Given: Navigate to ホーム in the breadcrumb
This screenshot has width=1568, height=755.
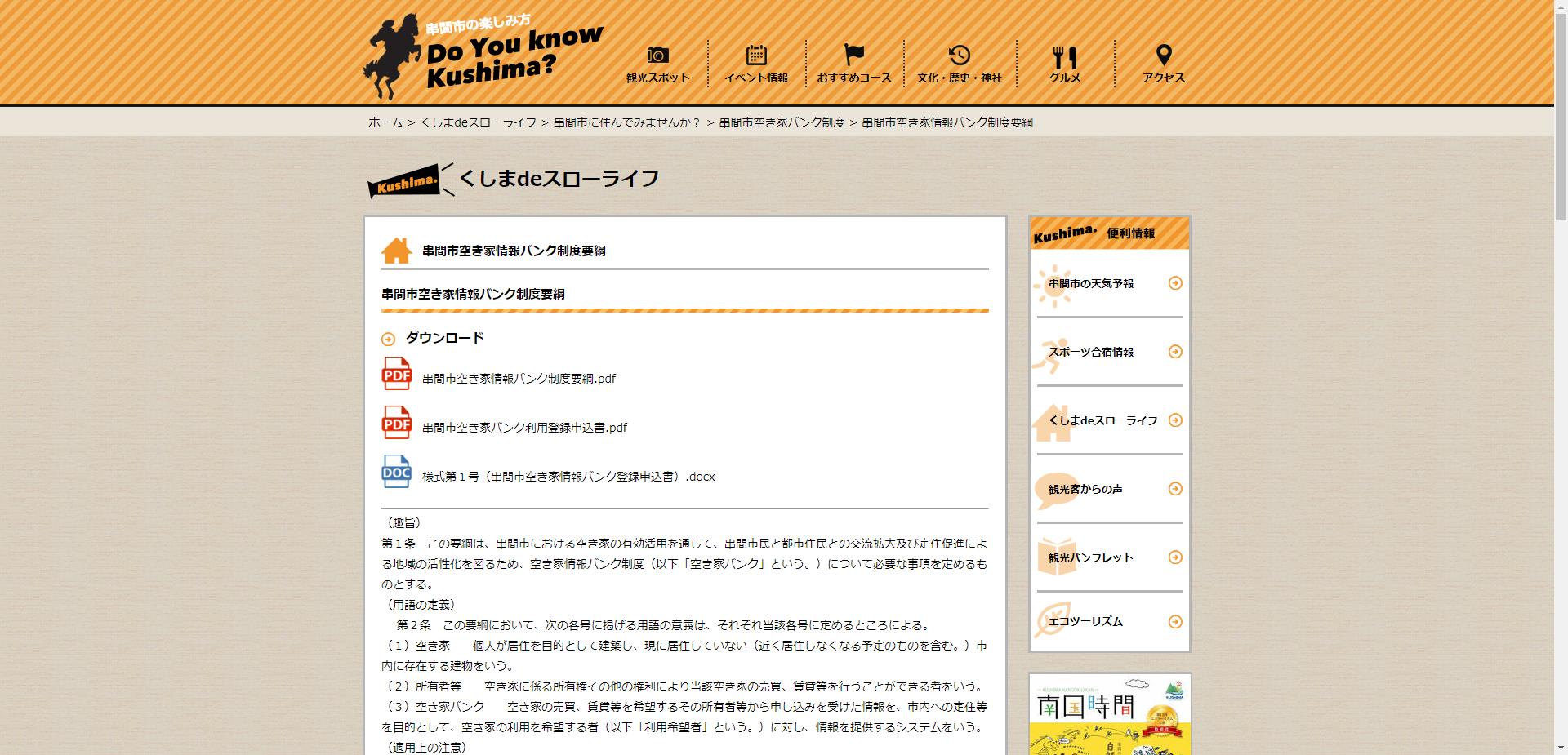Looking at the screenshot, I should (x=381, y=122).
